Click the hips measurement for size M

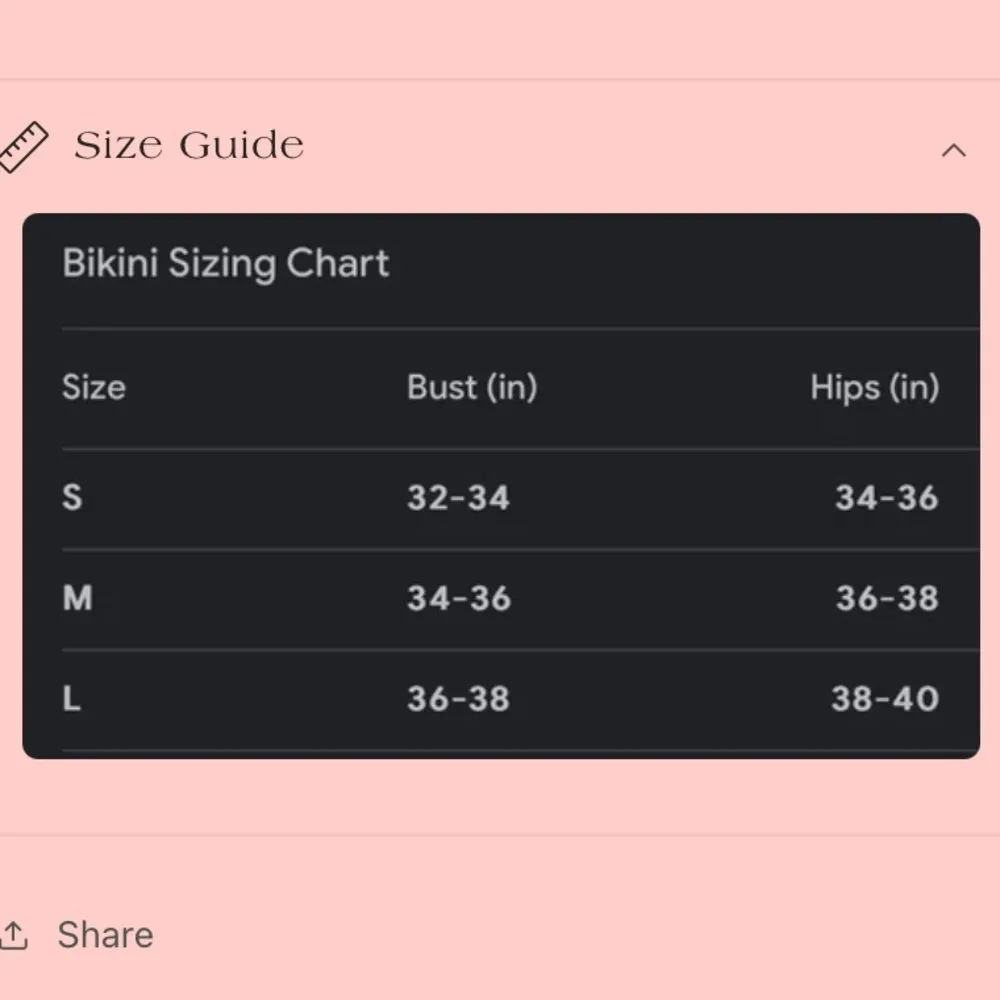886,598
